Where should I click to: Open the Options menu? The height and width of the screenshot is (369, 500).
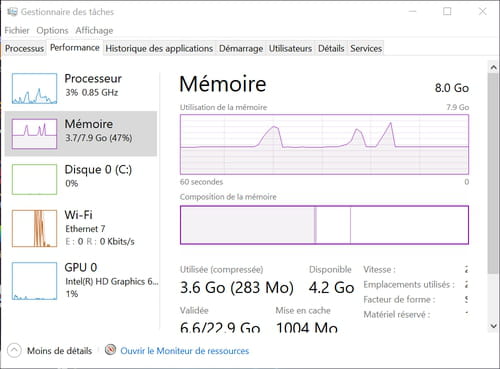pyautogui.click(x=52, y=30)
